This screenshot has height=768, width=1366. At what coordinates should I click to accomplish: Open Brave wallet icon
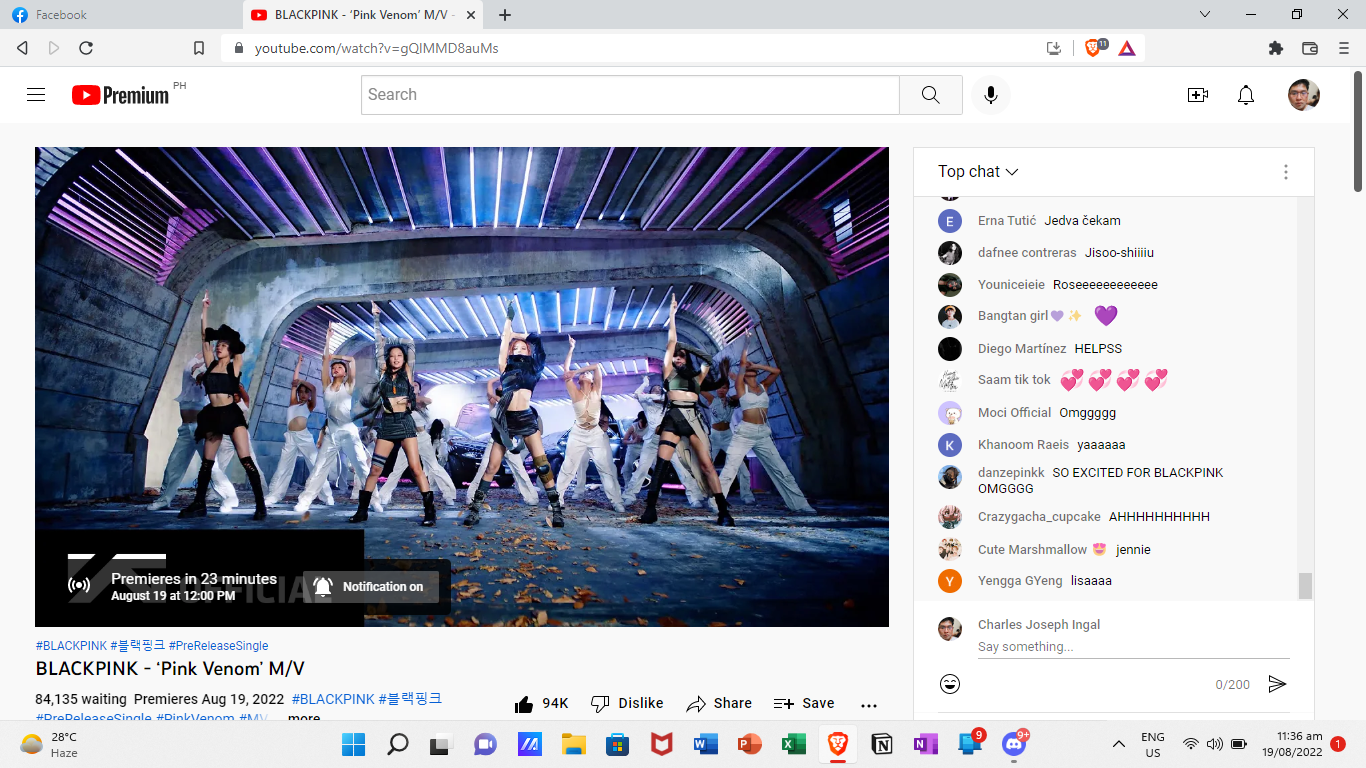point(1309,48)
